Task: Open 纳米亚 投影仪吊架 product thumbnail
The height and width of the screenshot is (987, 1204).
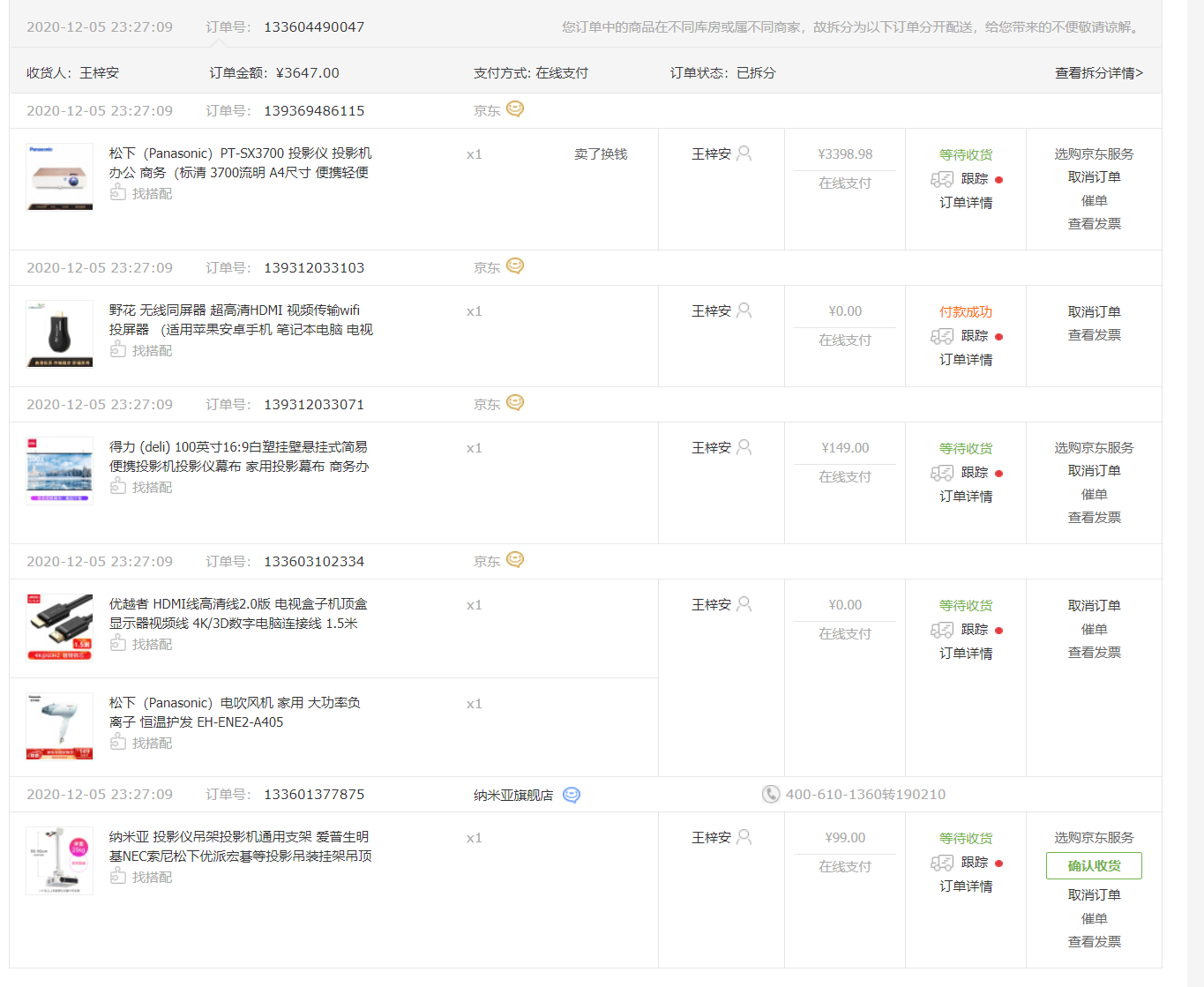Action: click(x=60, y=861)
